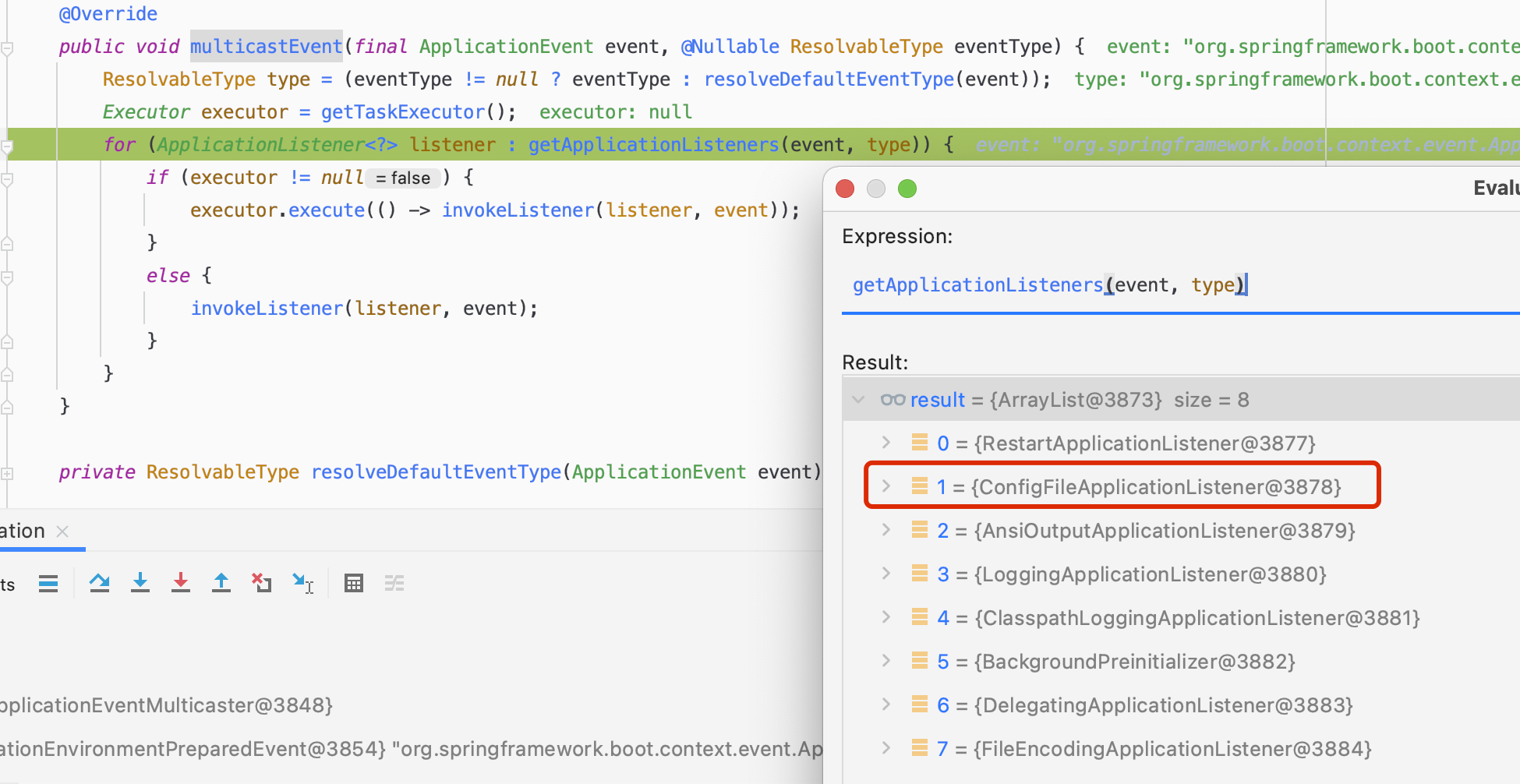Select row 2 AnsiOutputApplicationListener text

click(x=1146, y=531)
